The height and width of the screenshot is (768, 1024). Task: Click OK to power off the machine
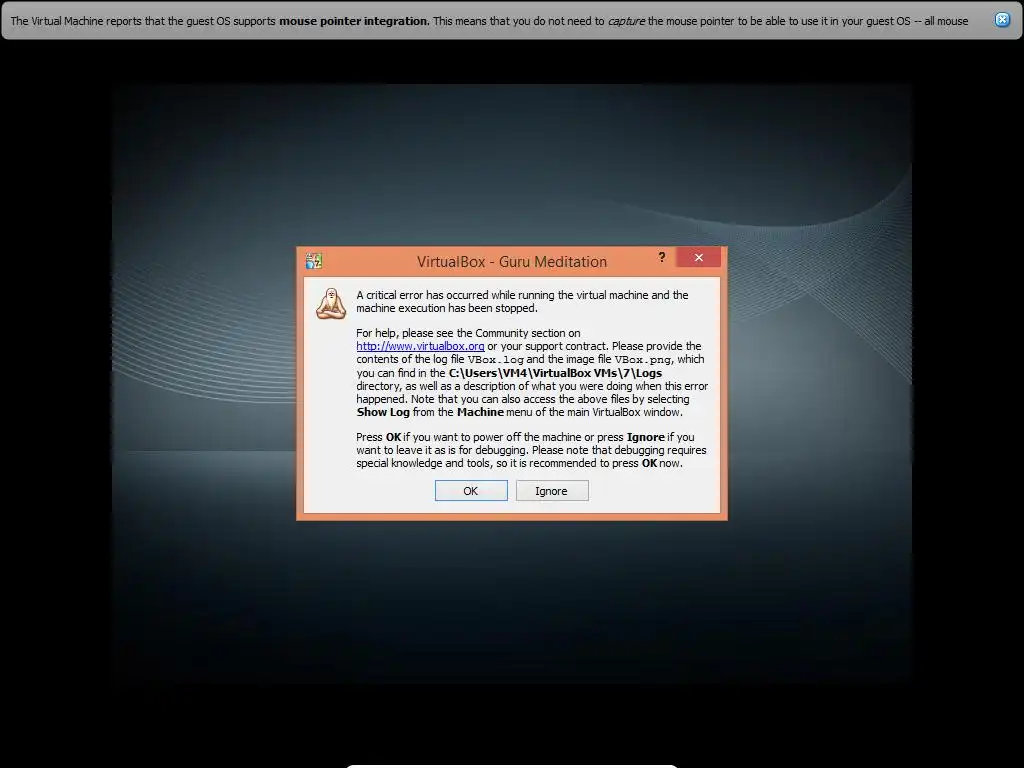471,490
